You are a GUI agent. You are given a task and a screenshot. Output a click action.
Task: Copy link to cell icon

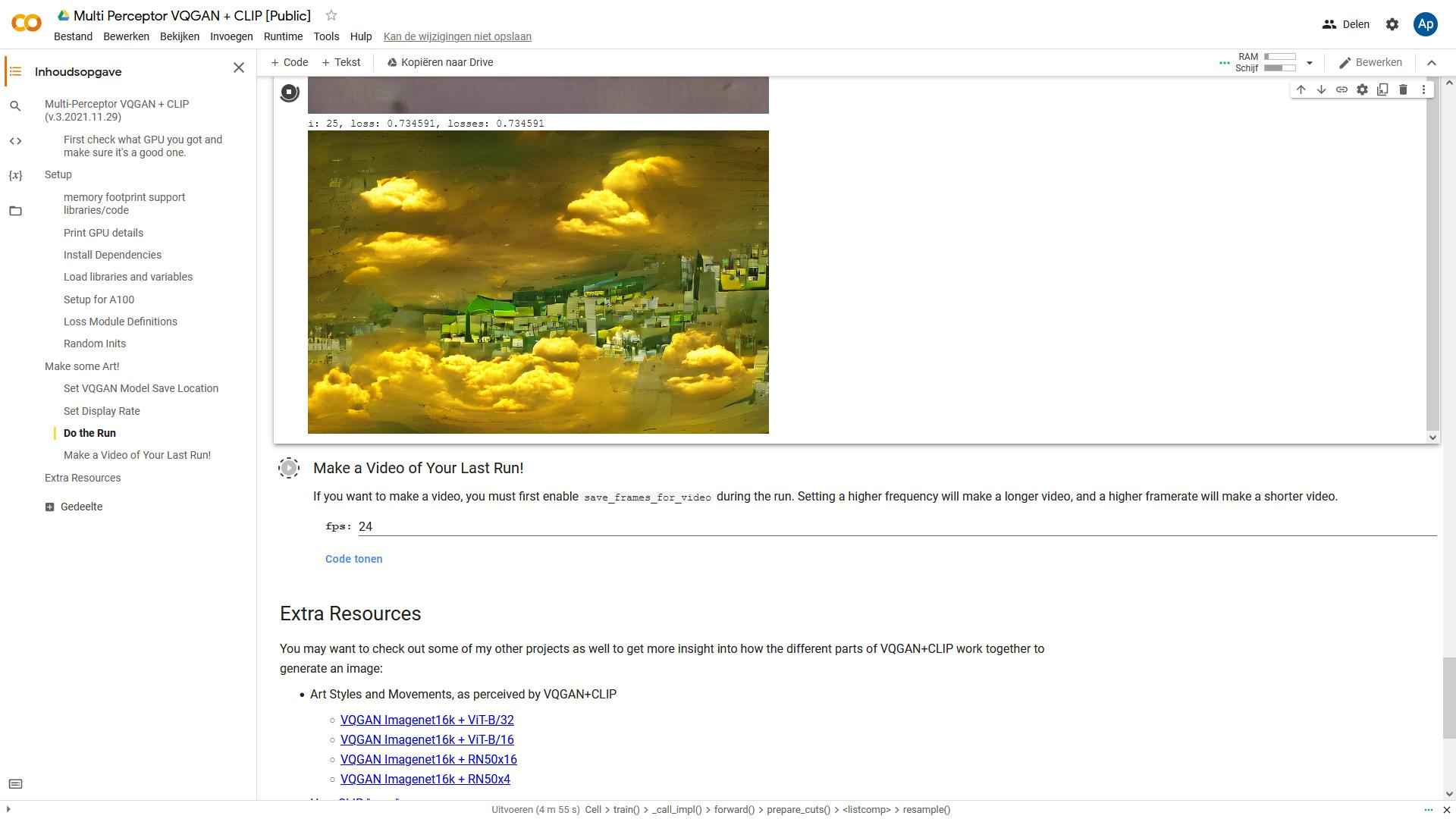tap(1341, 89)
